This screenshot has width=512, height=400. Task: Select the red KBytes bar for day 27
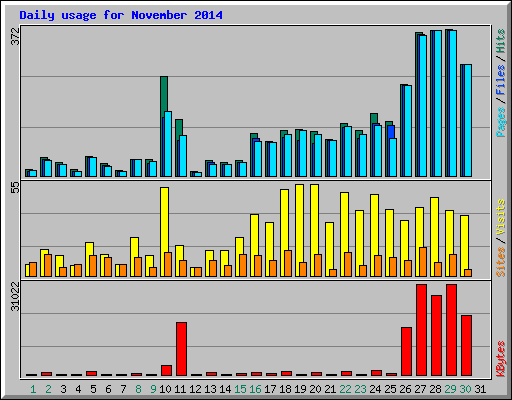tap(421, 330)
